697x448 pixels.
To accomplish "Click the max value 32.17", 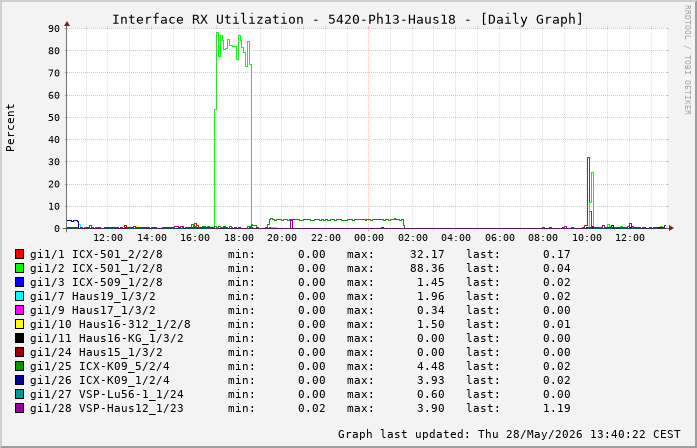I will pyautogui.click(x=427, y=254).
